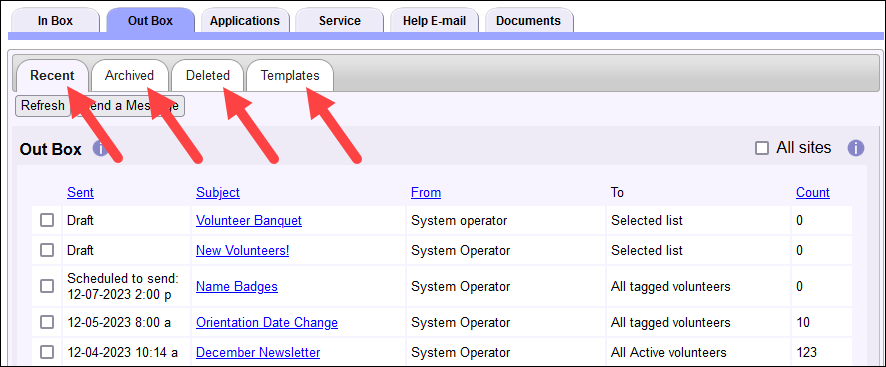The height and width of the screenshot is (367, 886).
Task: Open the Archived sub-tab
Action: [129, 75]
